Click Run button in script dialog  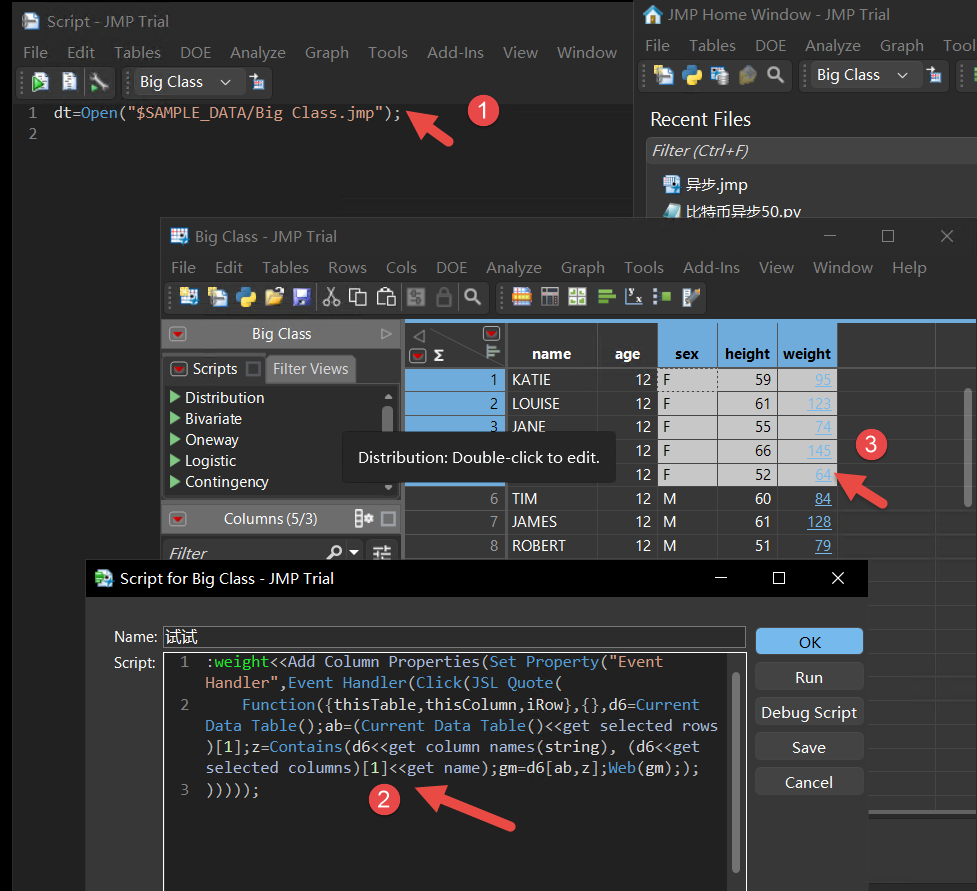point(809,677)
